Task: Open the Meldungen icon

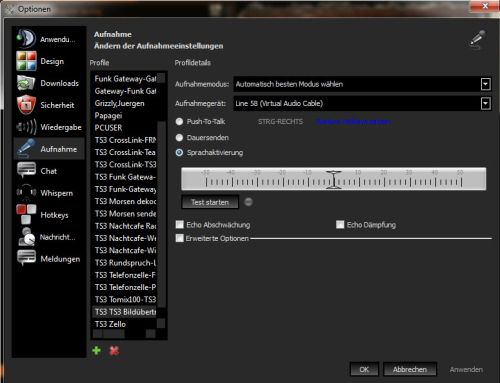Action: pyautogui.click(x=26, y=258)
